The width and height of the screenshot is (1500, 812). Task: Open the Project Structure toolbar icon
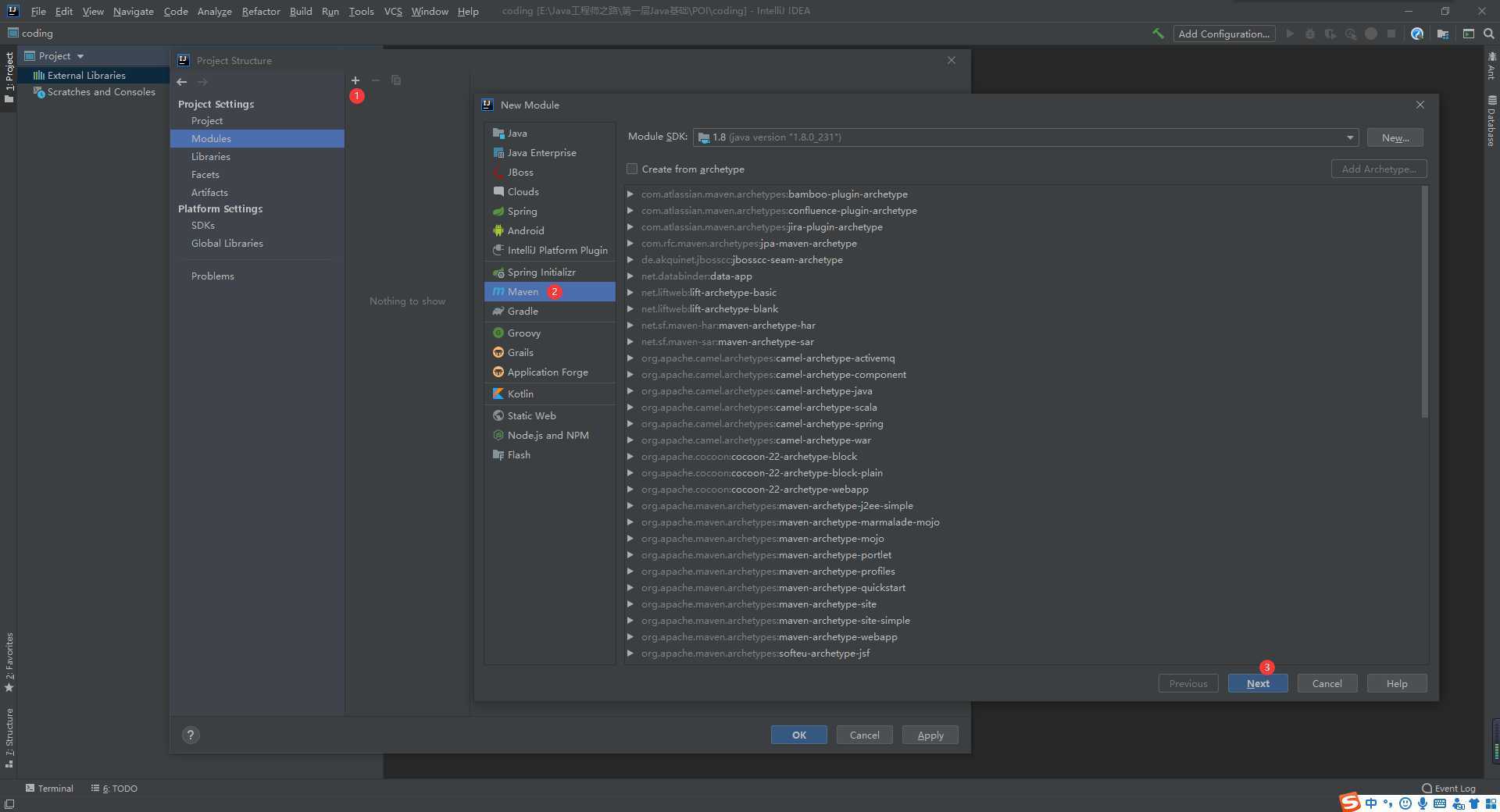pos(1443,34)
